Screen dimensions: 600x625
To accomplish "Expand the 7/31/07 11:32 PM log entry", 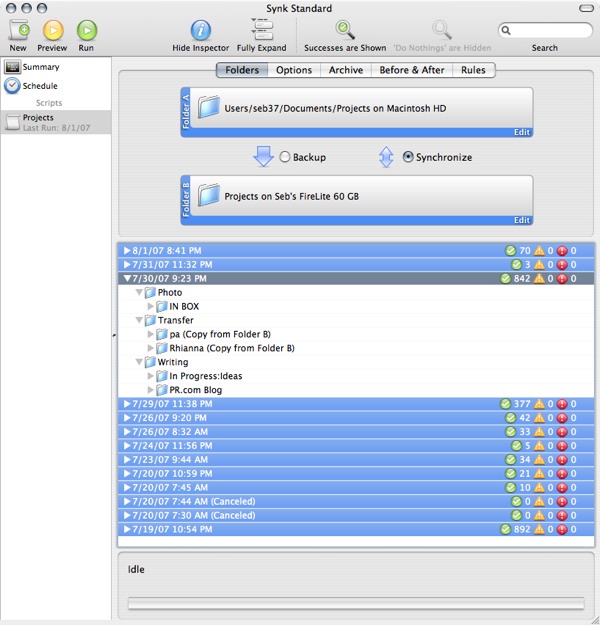I will point(127,265).
